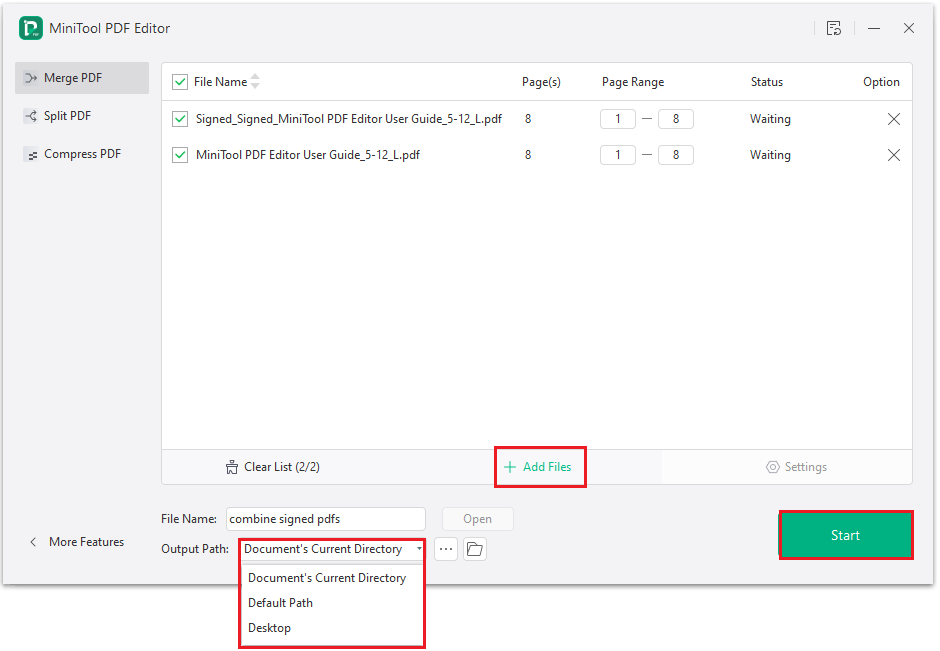
Task: Minimize the MiniTool PDF Editor window
Action: coord(874,28)
